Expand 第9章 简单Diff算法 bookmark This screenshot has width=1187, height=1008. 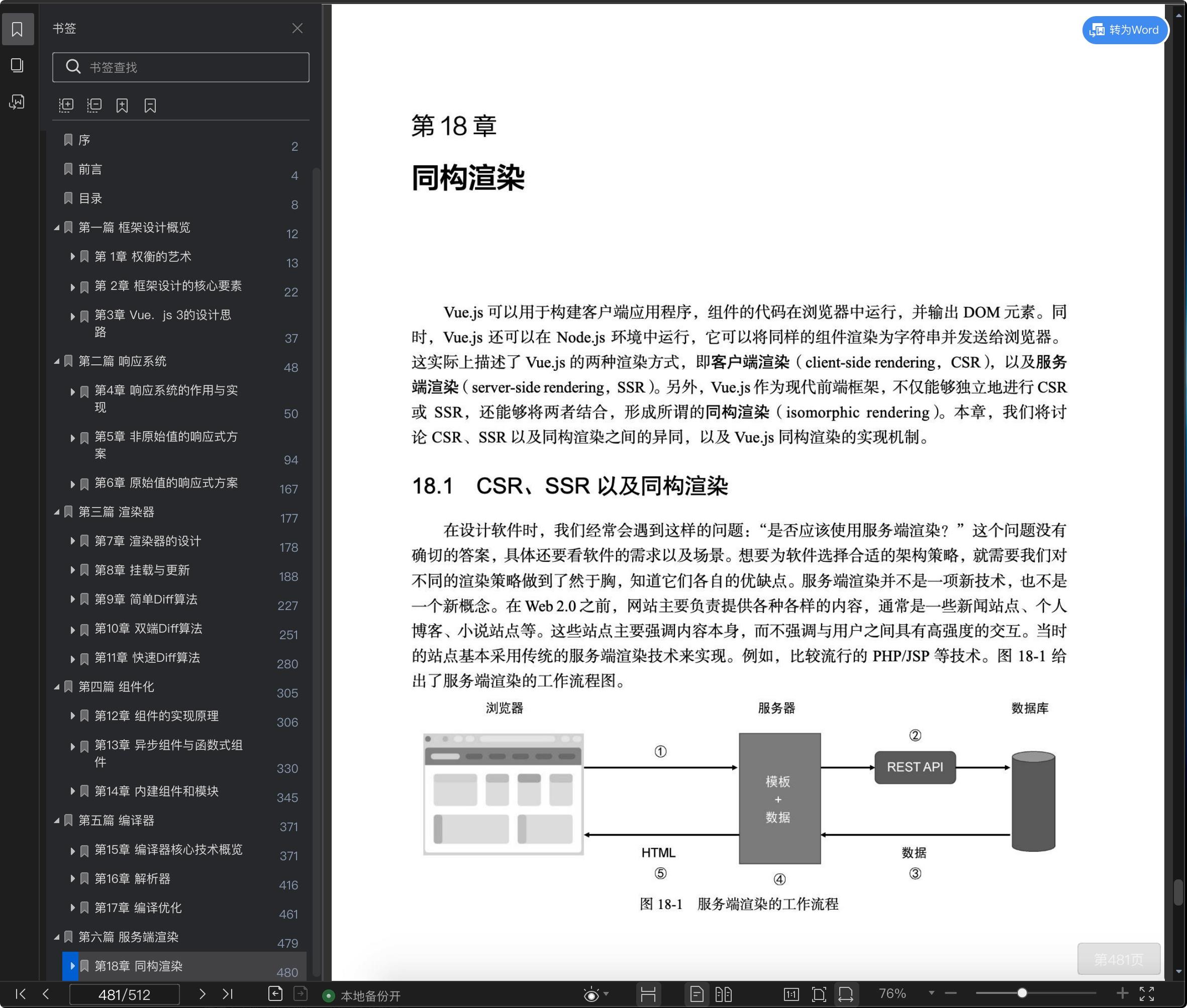(72, 599)
